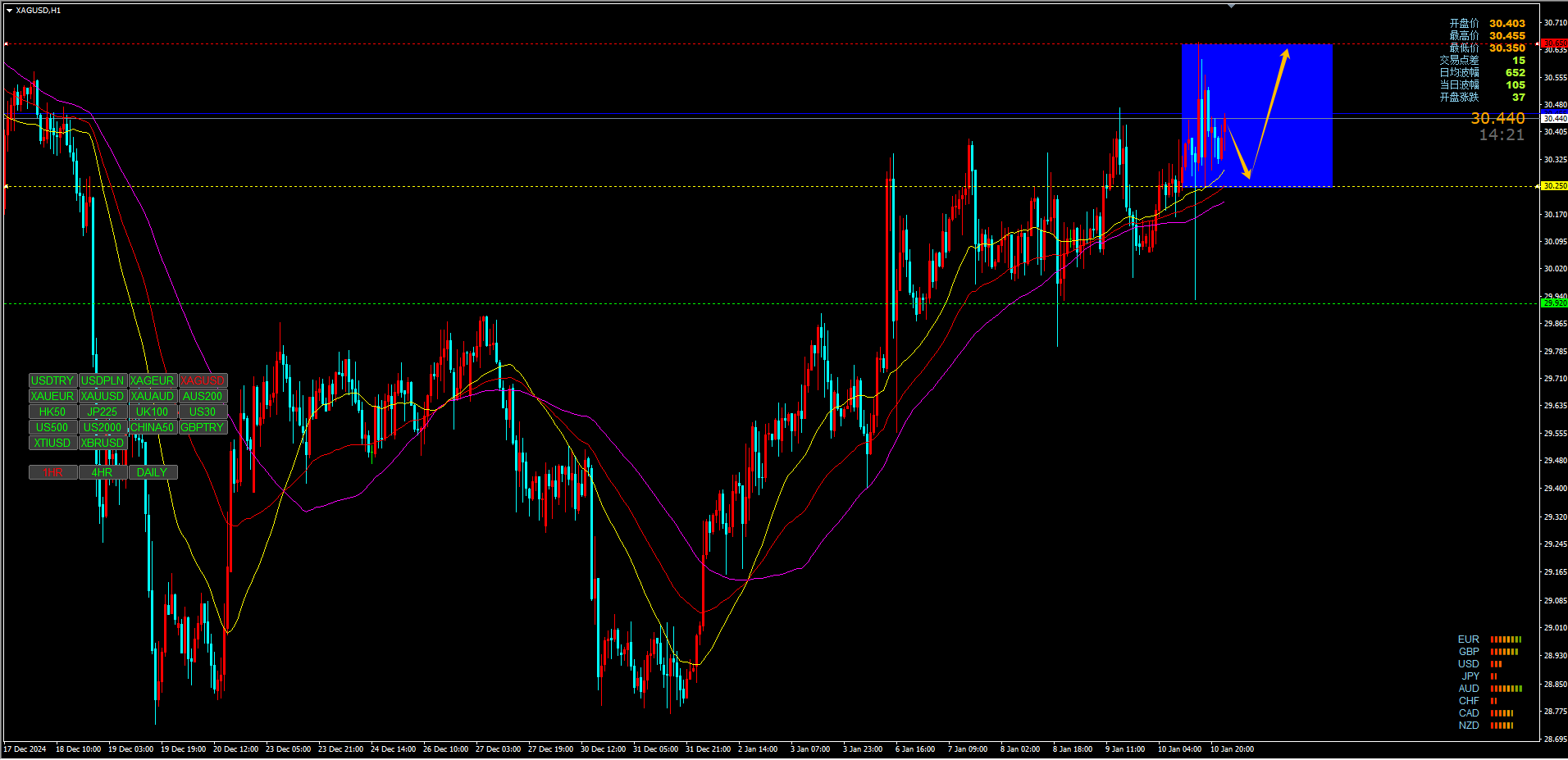1568x760 pixels.
Task: Open XAUEUR from the symbol panel
Action: 52,396
